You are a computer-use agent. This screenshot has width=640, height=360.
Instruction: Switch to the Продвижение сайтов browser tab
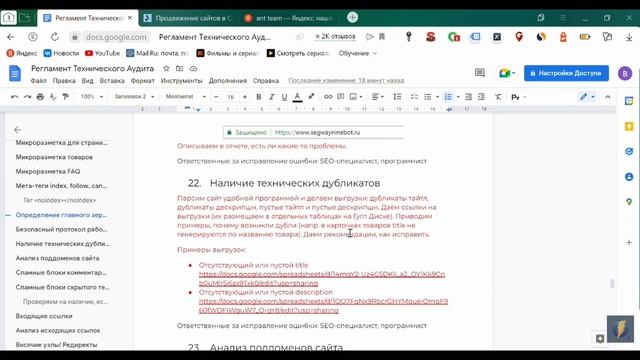pos(188,18)
